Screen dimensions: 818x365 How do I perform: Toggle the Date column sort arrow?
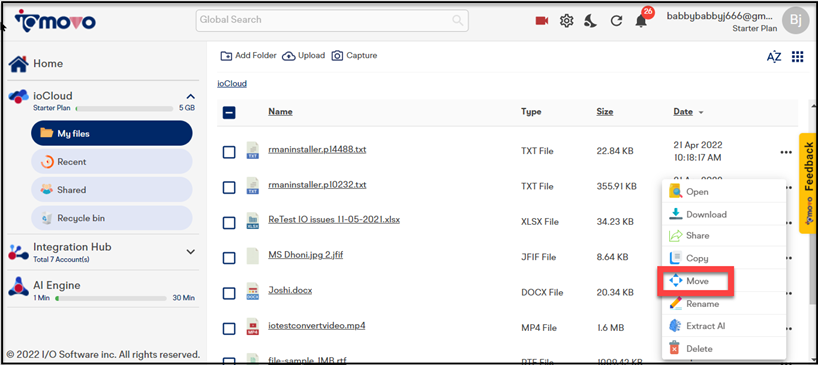tap(701, 112)
